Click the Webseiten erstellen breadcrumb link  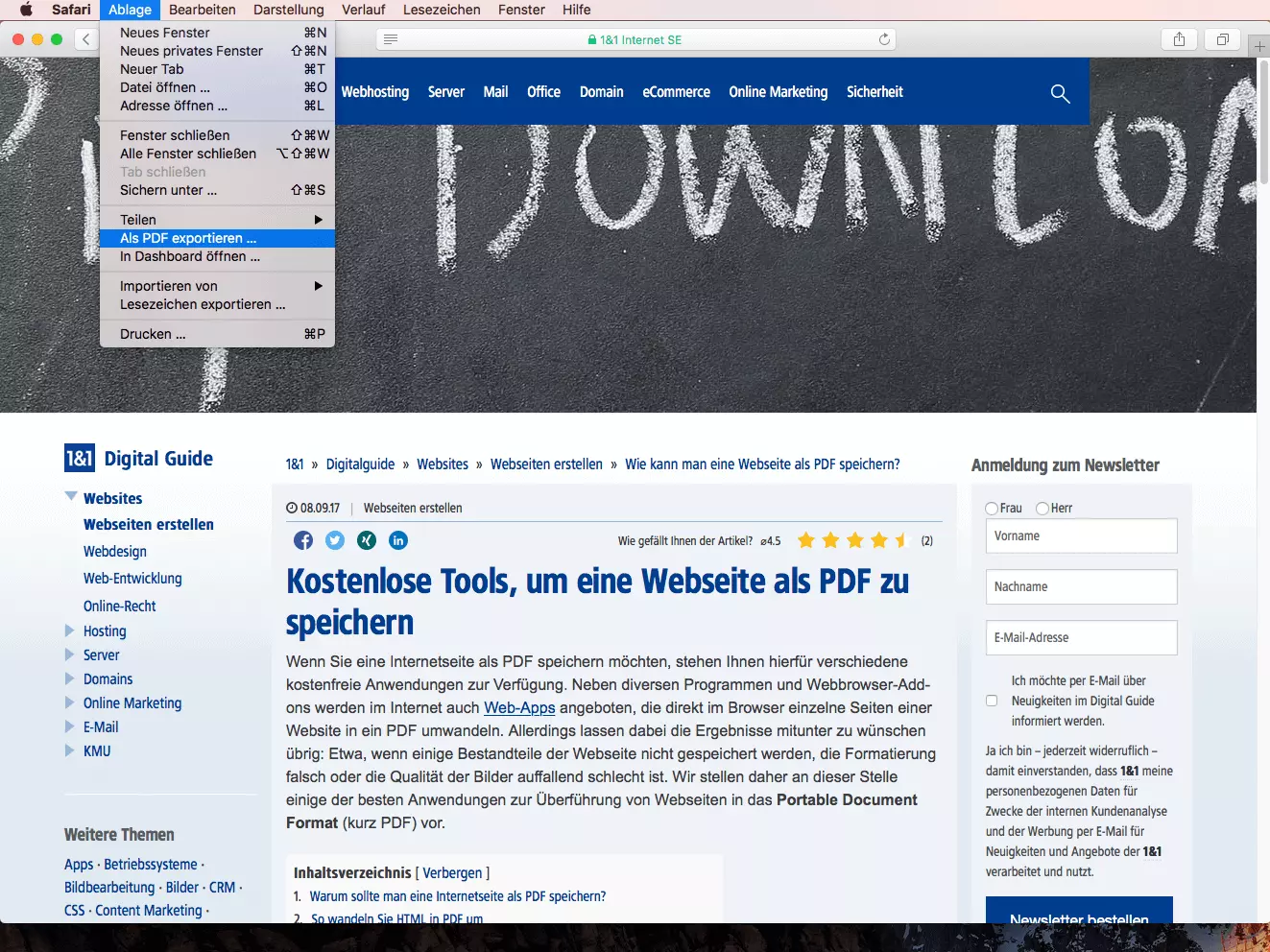click(546, 464)
